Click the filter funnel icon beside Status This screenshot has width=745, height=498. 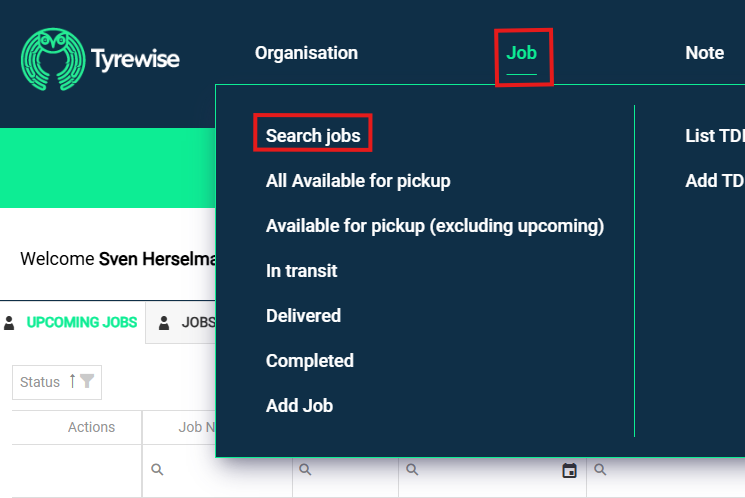(87, 381)
